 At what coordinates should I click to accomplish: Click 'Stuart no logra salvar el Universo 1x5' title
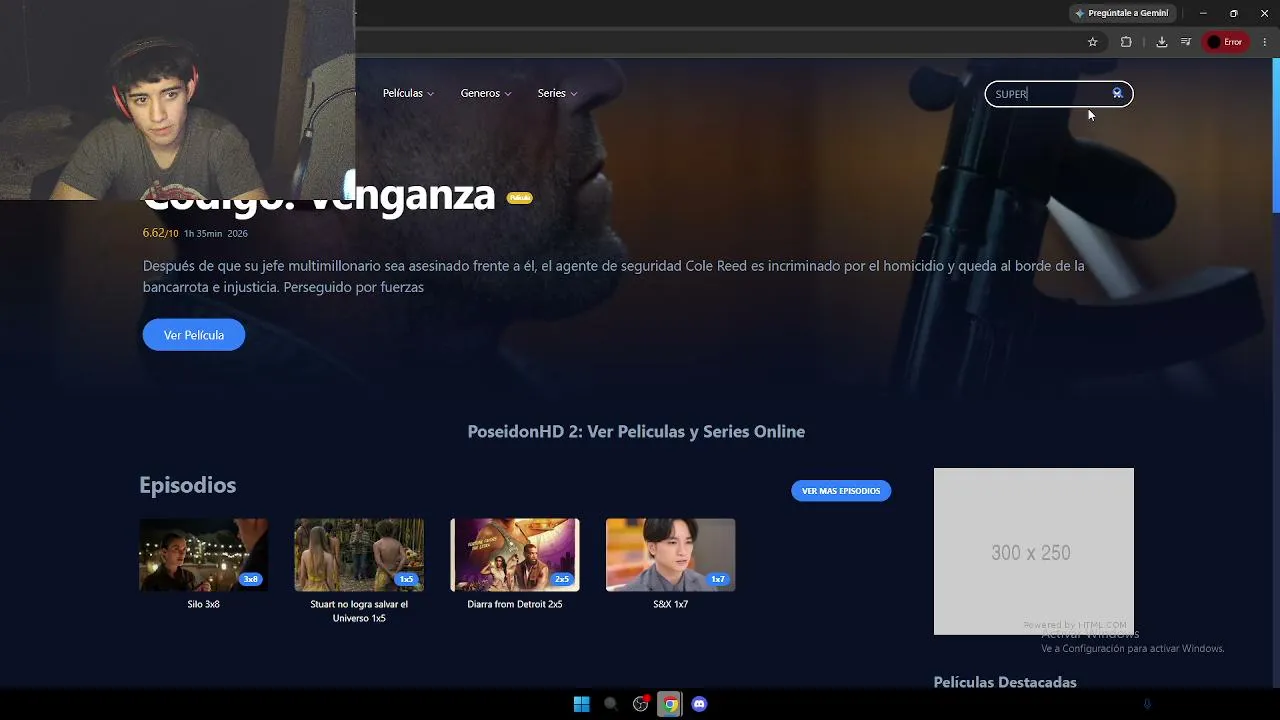(359, 611)
